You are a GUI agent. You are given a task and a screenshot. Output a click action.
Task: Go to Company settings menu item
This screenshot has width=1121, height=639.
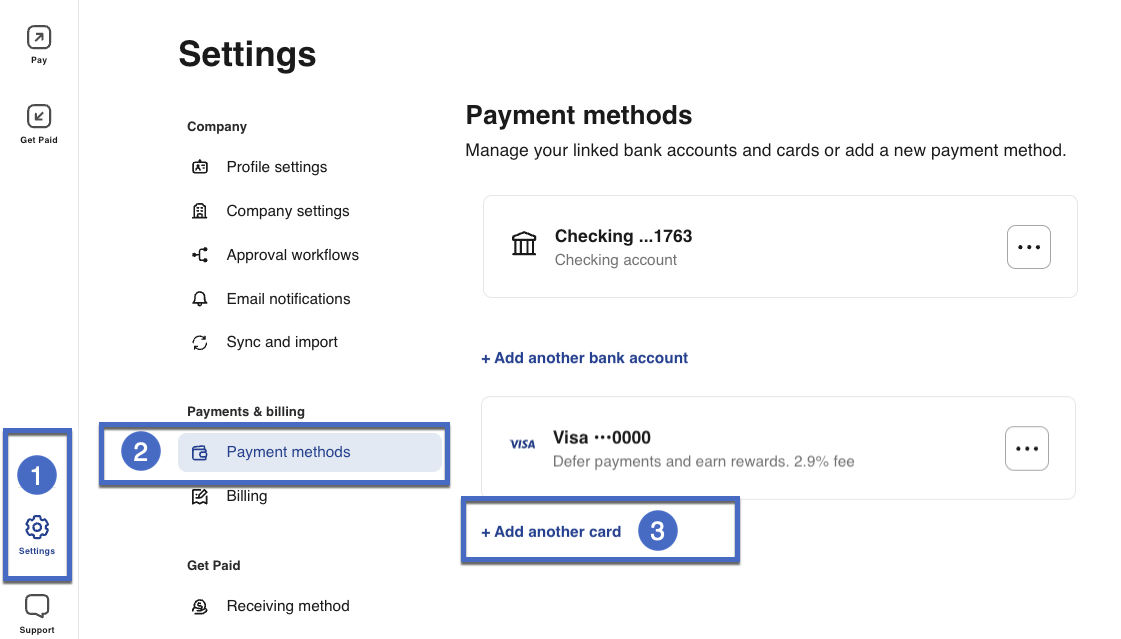(x=288, y=211)
